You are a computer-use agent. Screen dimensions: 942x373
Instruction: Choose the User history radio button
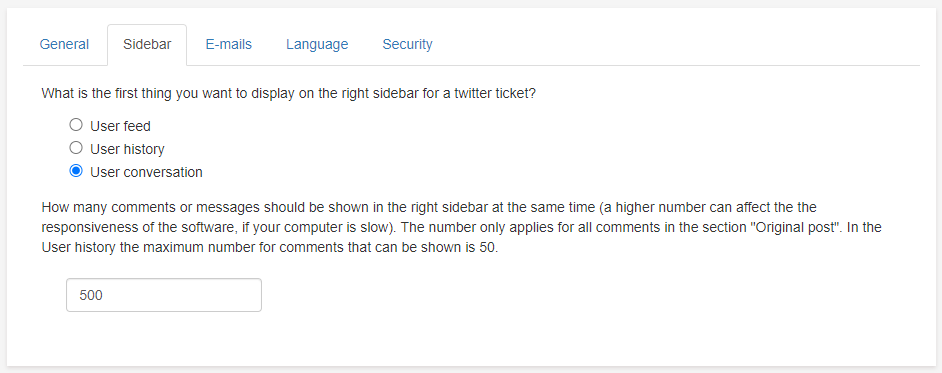pyautogui.click(x=76, y=148)
